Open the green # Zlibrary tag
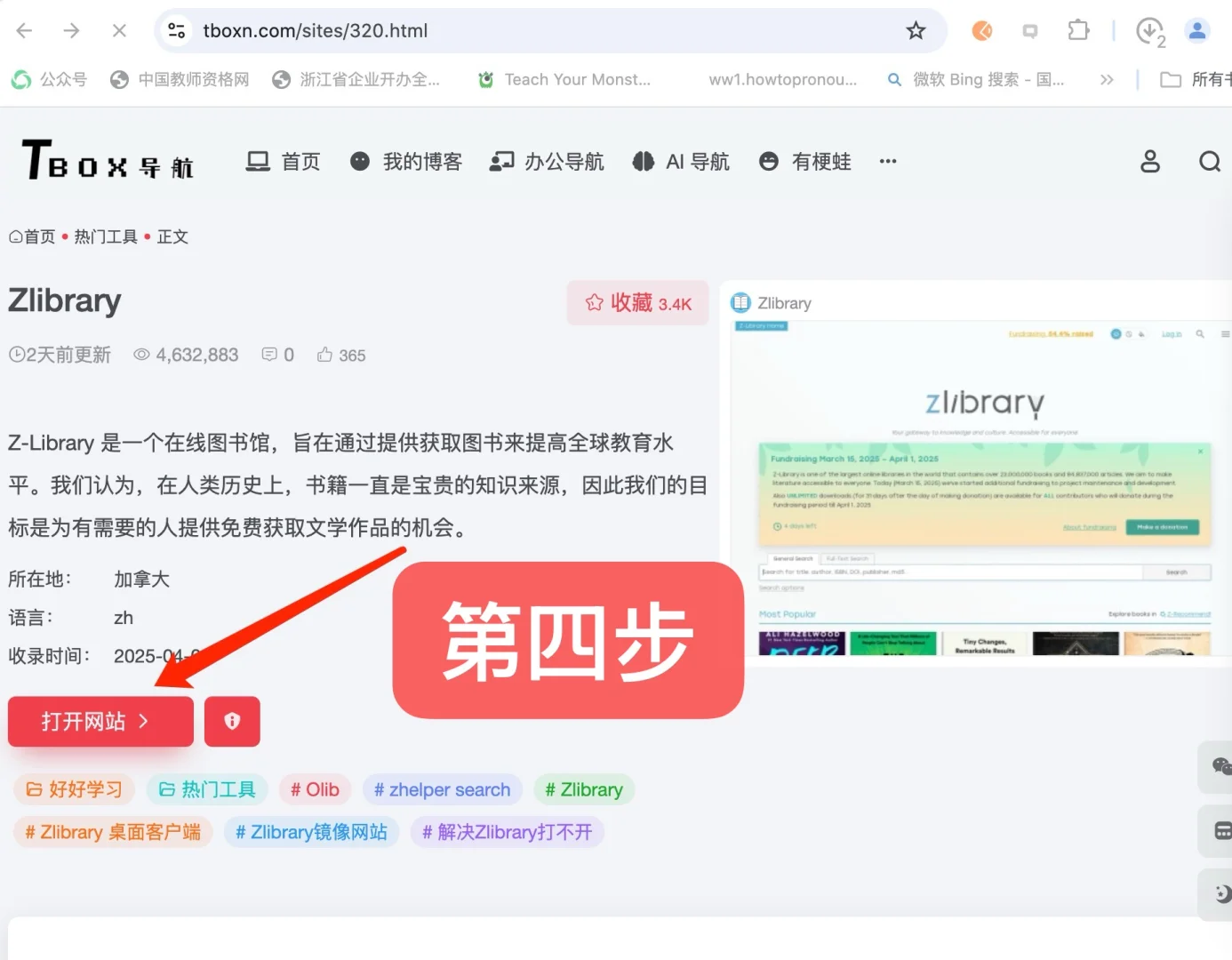1232x960 pixels. tap(584, 789)
